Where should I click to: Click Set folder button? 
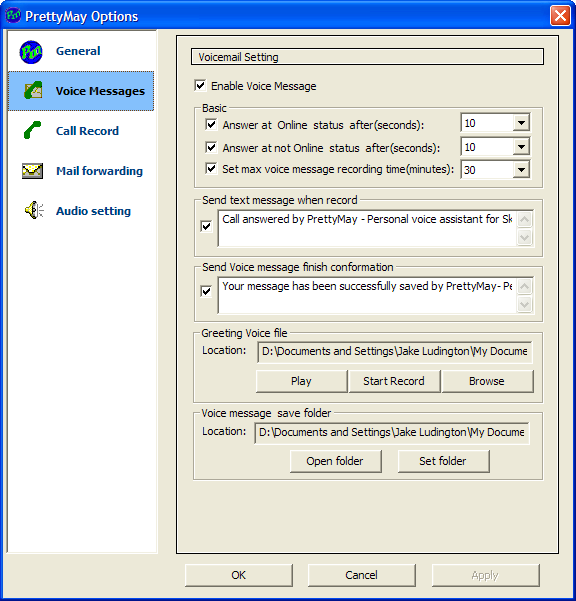click(443, 461)
